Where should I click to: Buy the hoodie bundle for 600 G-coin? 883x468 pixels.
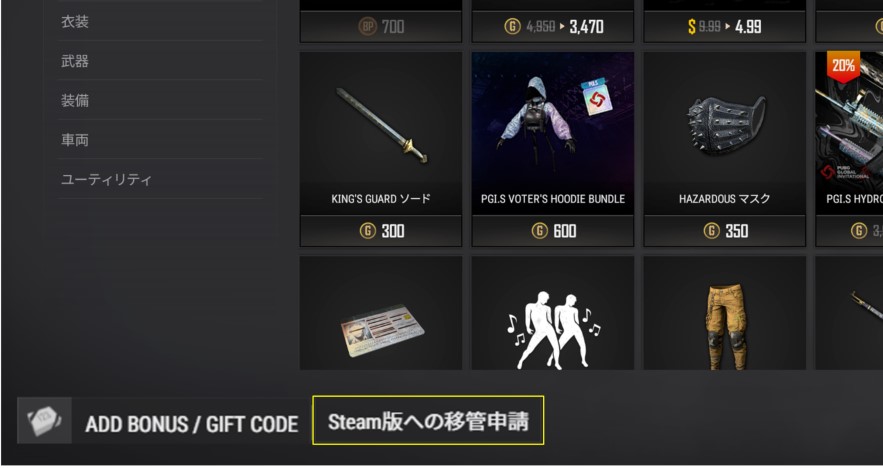tap(552, 231)
